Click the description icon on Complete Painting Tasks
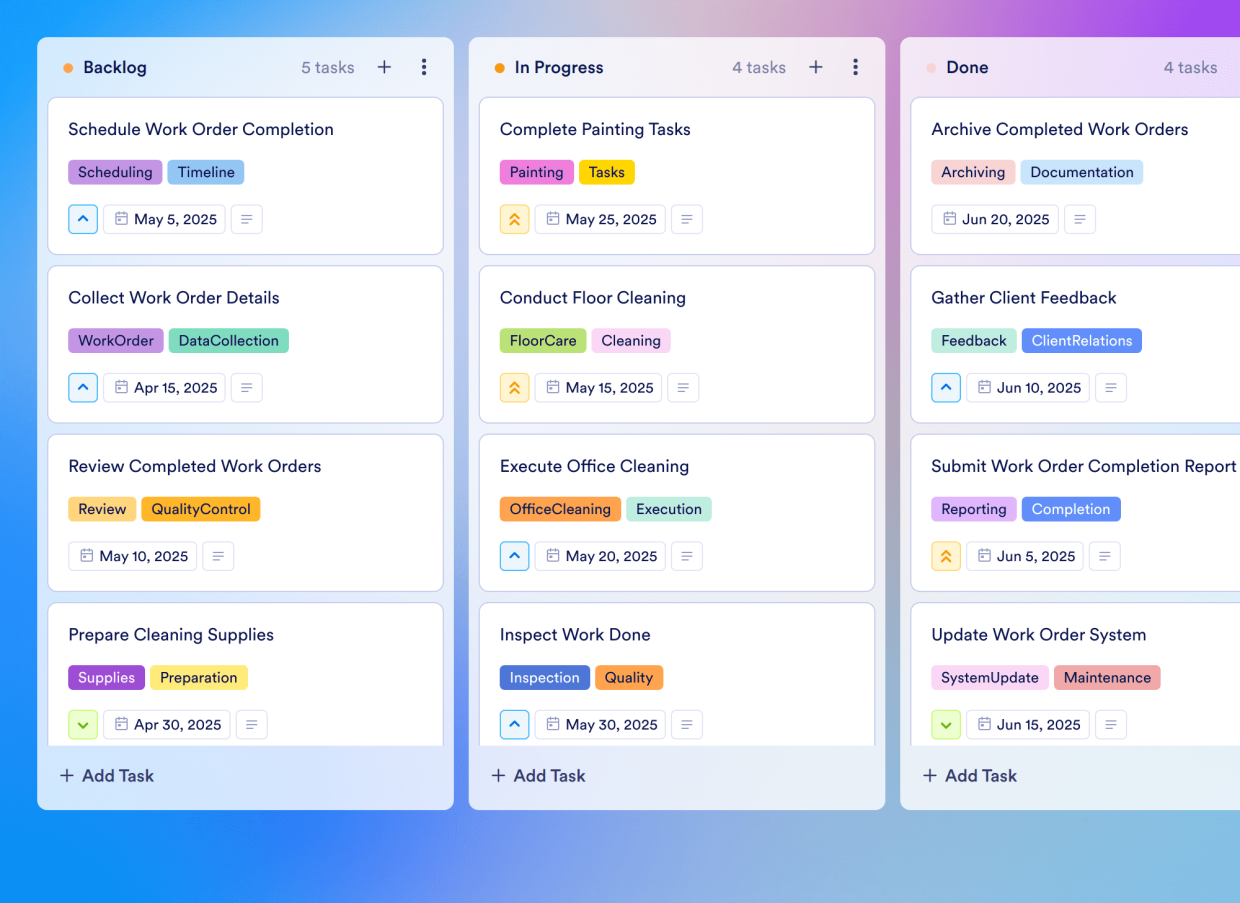 pyautogui.click(x=686, y=219)
